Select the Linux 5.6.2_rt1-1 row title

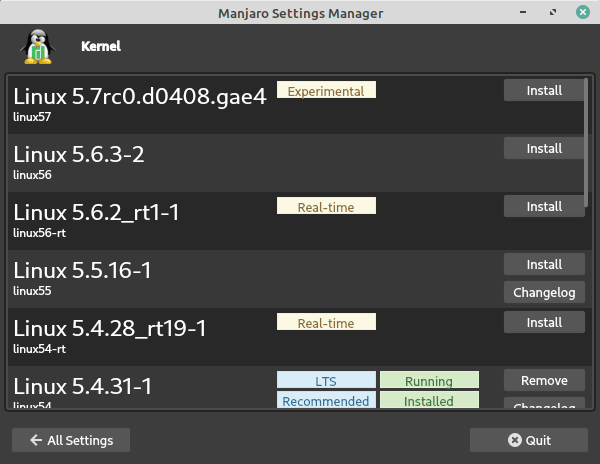tap(96, 212)
